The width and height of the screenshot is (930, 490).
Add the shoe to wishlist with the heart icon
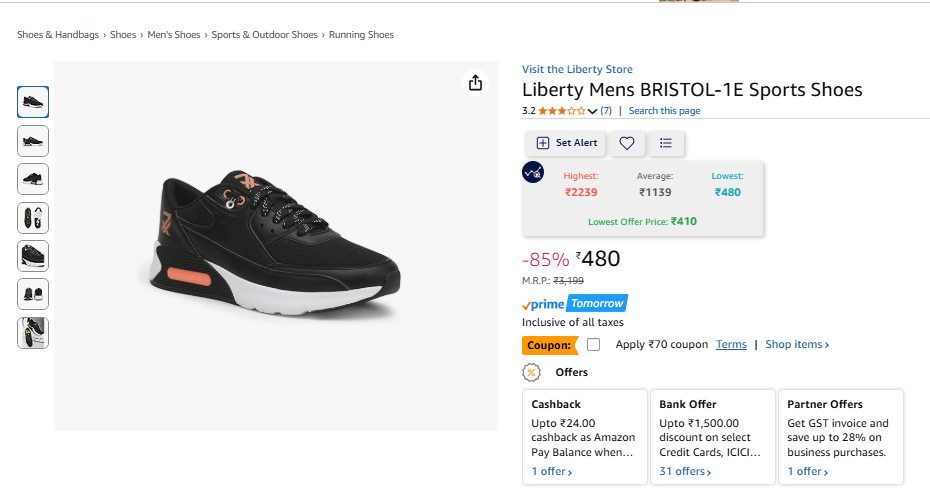627,143
